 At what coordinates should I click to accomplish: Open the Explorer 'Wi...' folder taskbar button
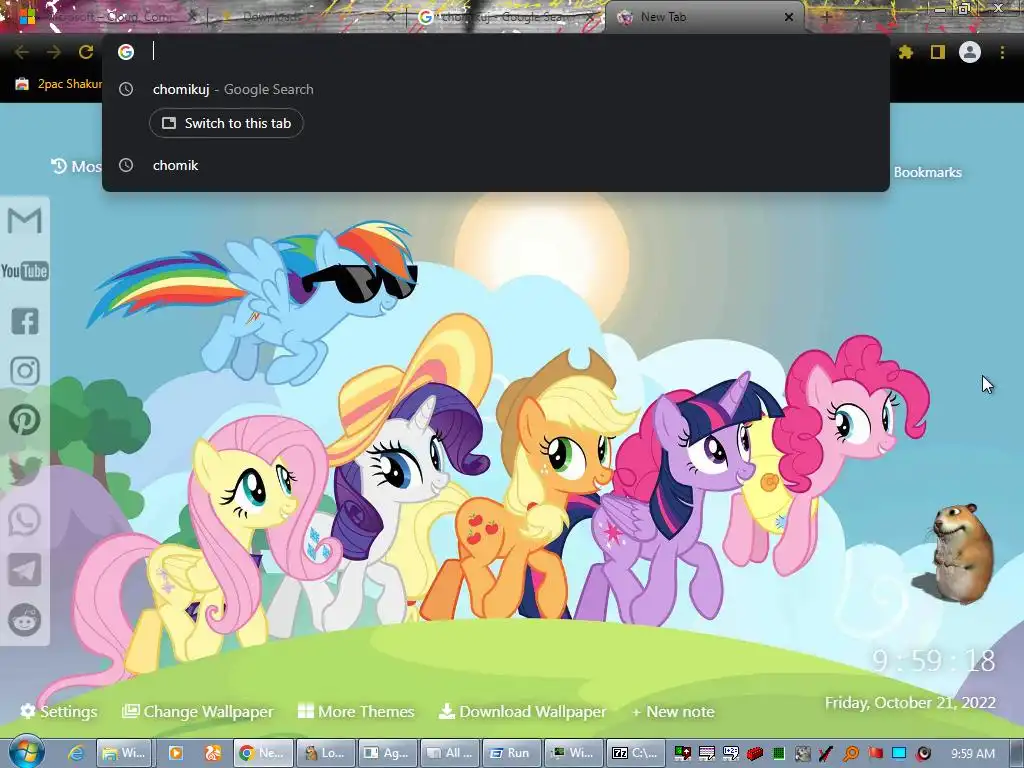(x=126, y=753)
